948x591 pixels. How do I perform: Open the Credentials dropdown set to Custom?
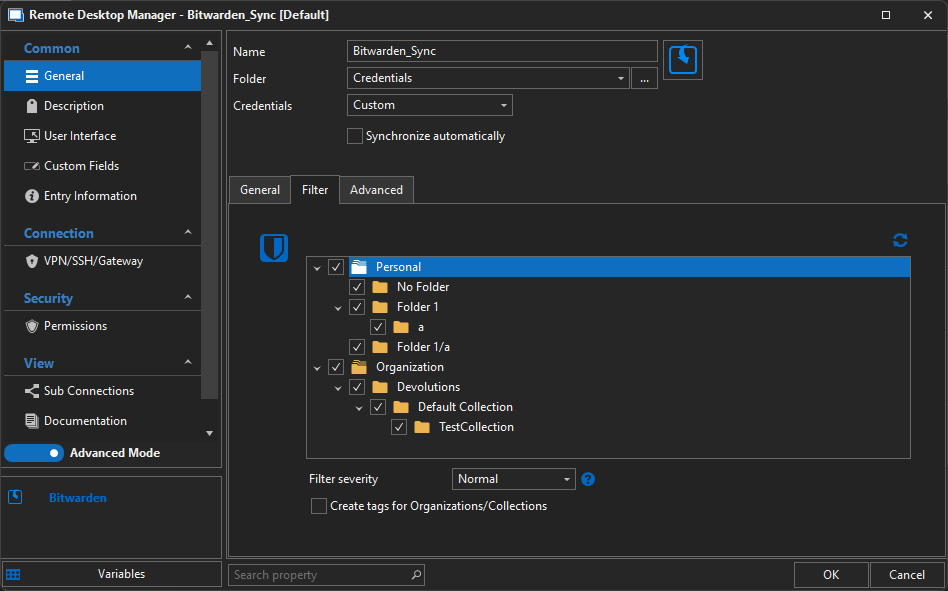[430, 105]
